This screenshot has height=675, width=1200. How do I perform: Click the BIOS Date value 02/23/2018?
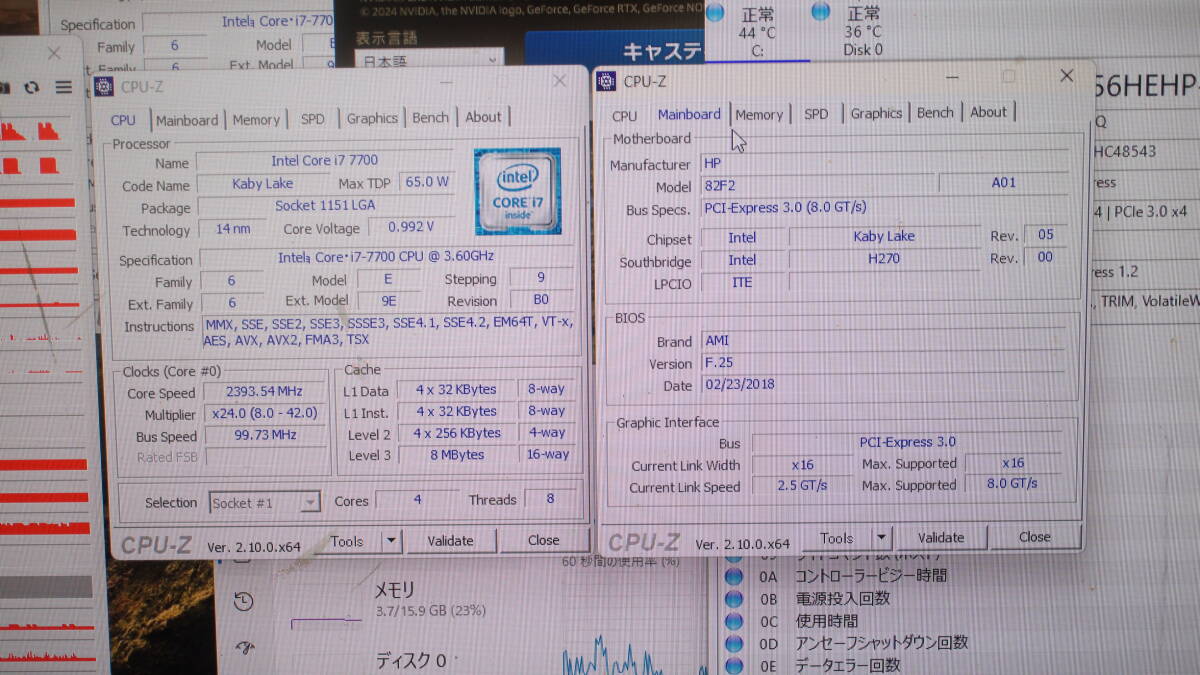tap(884, 385)
